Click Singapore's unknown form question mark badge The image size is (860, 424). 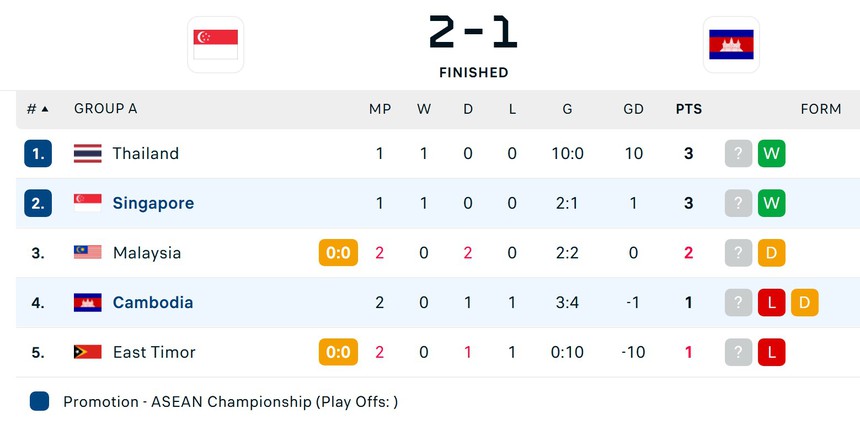(738, 203)
